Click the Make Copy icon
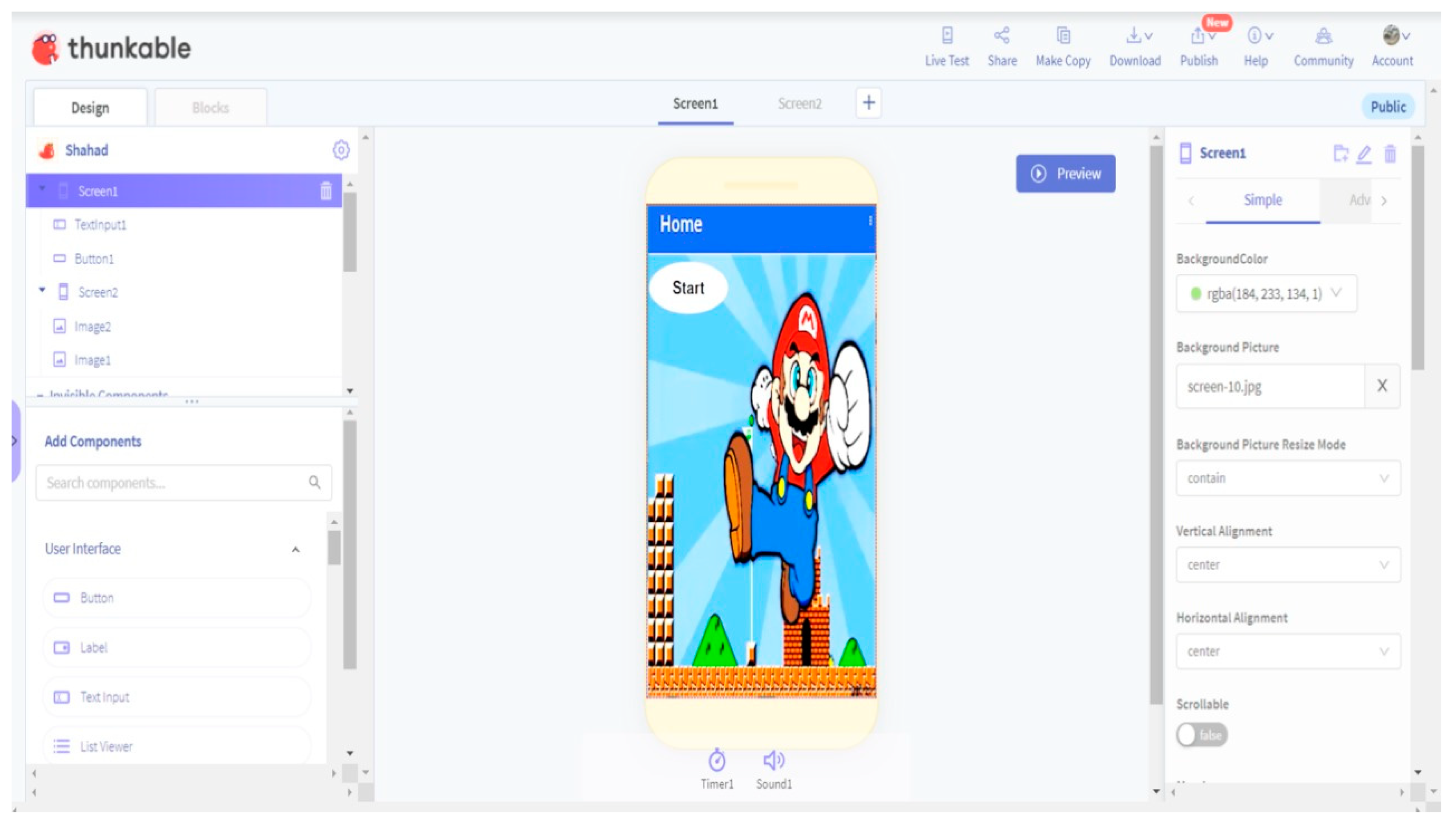 1063,36
